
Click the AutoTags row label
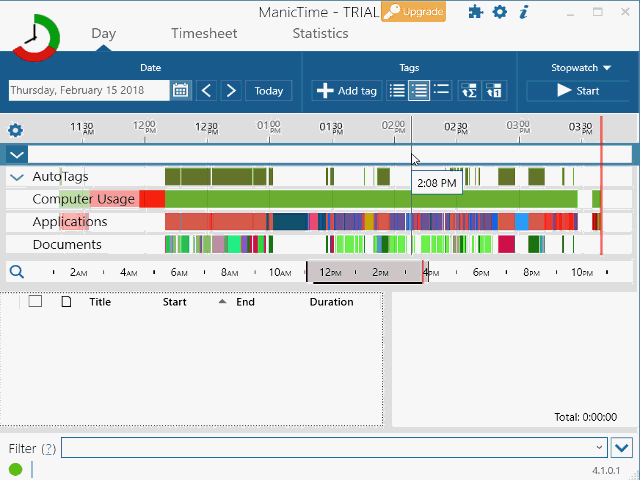coord(60,177)
